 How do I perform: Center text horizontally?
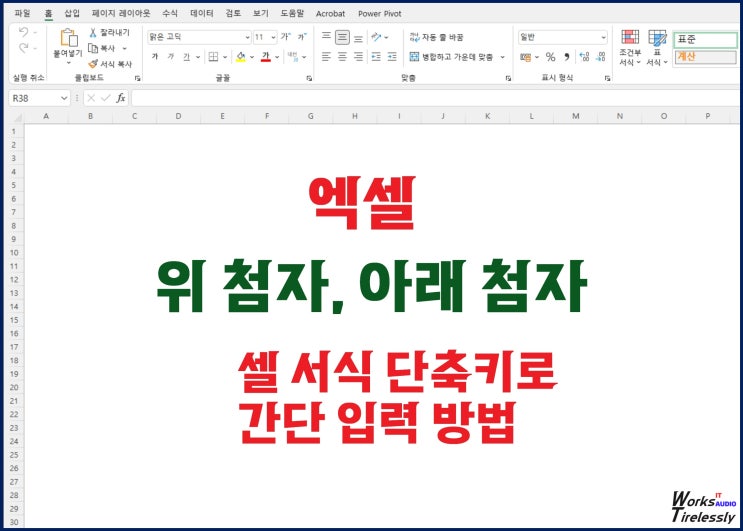342,57
